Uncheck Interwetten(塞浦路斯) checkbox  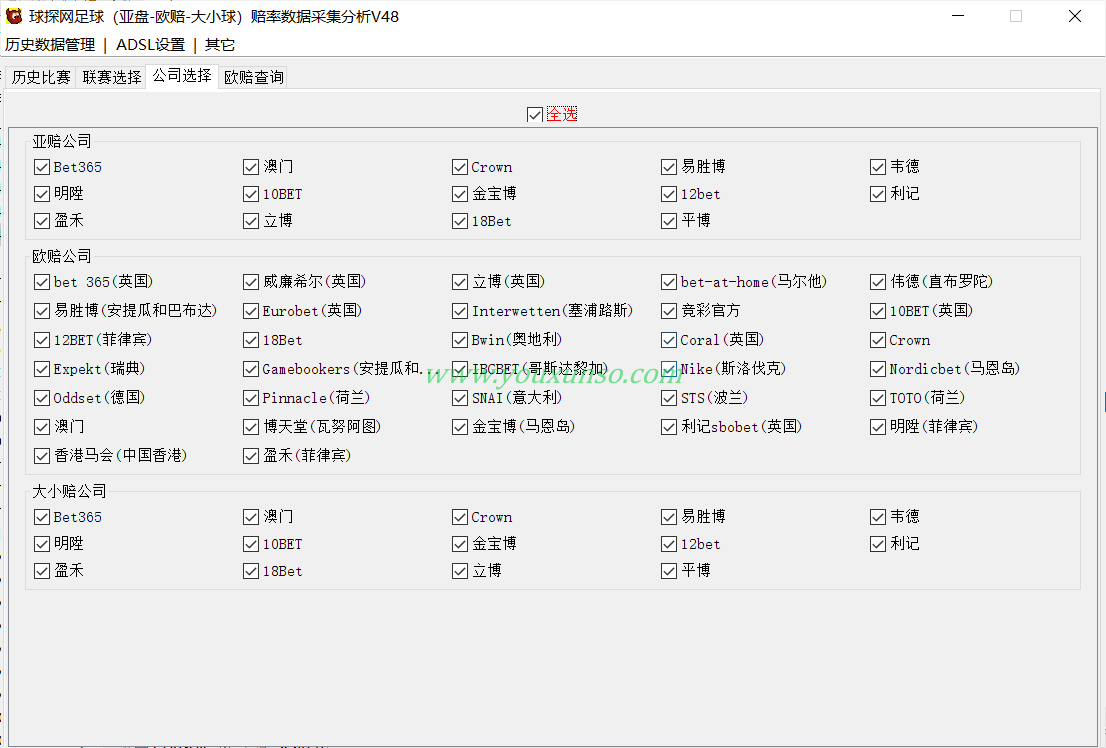pyautogui.click(x=460, y=311)
